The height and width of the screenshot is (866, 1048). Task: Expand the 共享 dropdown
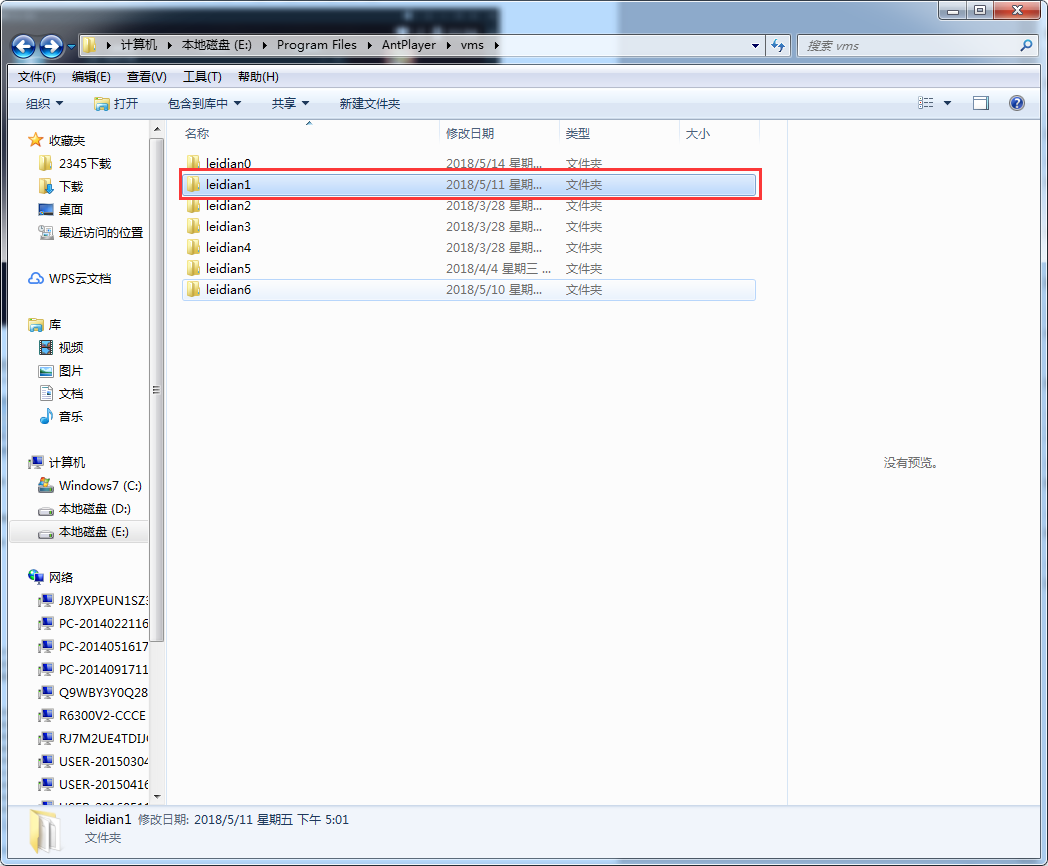[290, 103]
